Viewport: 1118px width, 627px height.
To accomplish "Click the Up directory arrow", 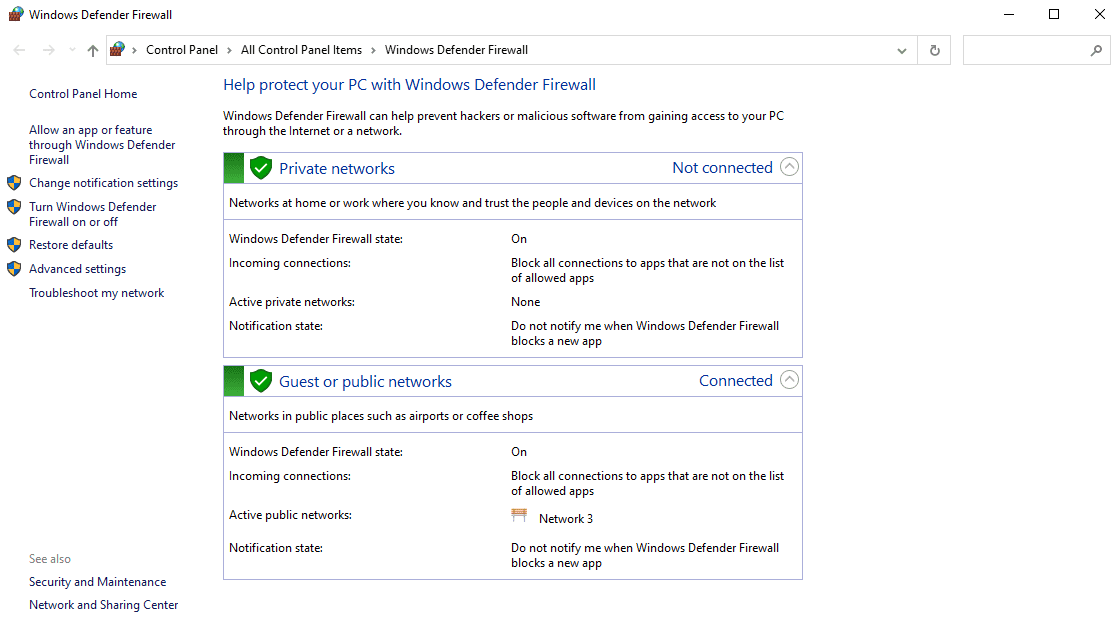I will point(93,50).
